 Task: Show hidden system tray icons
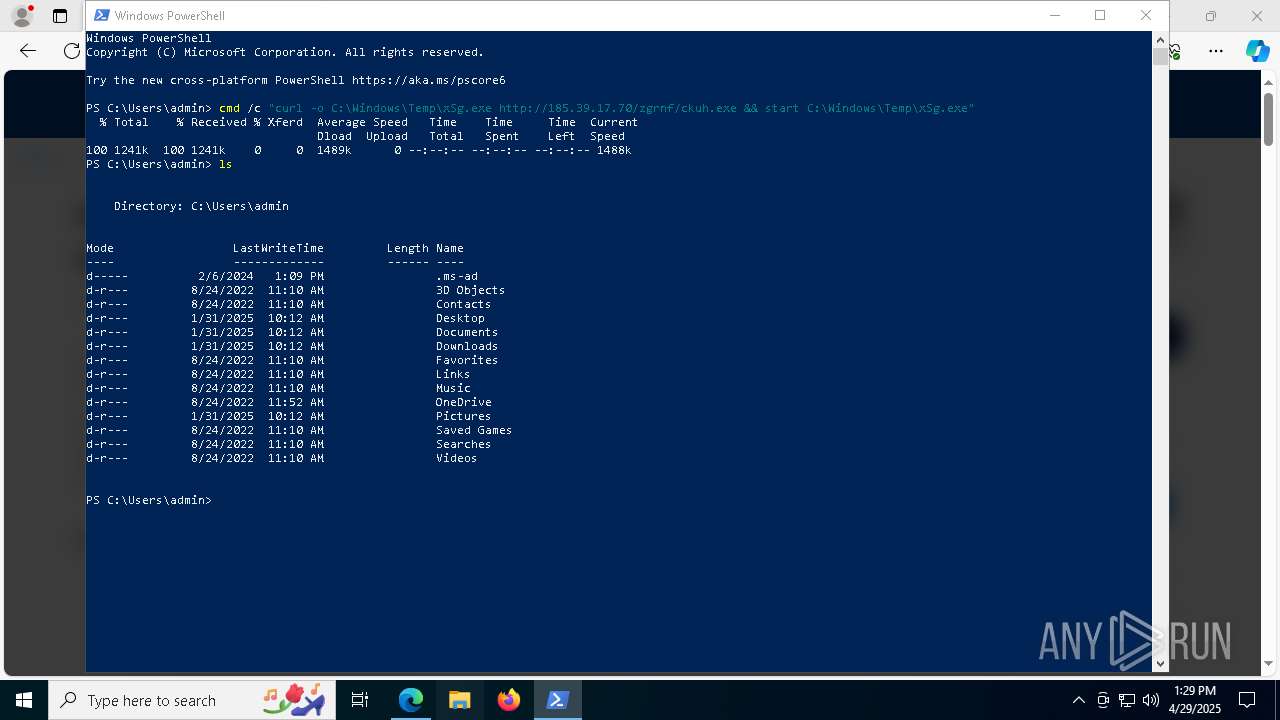coord(1078,700)
